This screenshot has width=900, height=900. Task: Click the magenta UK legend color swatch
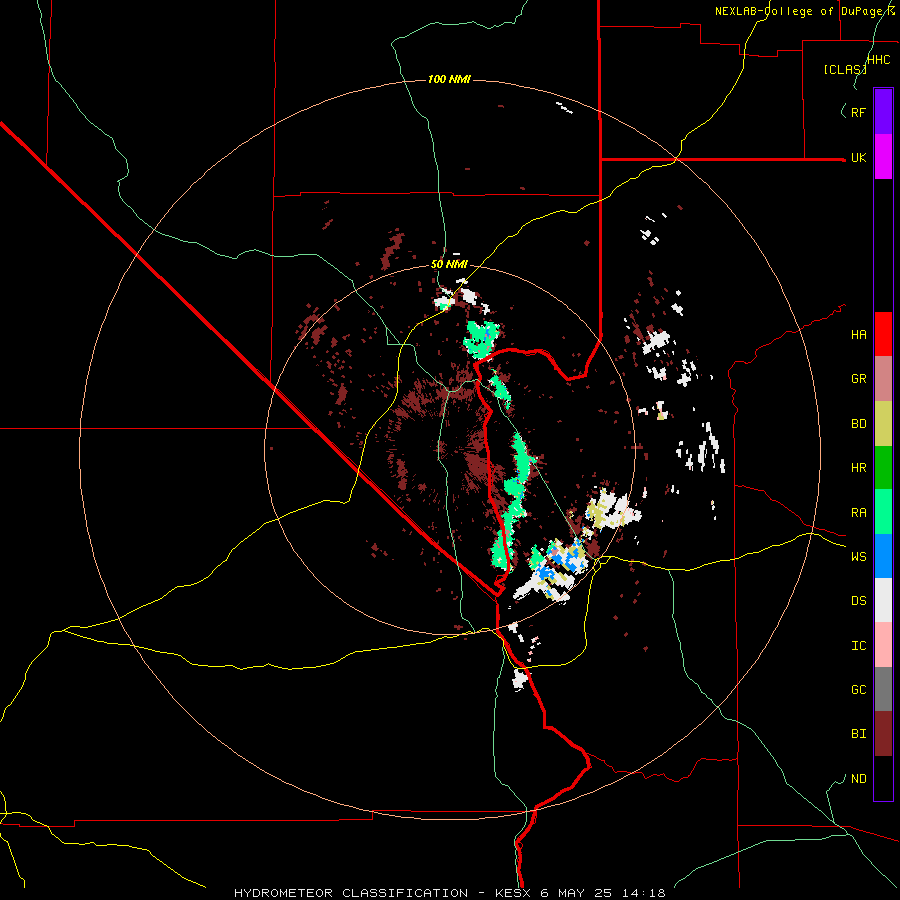pos(883,157)
